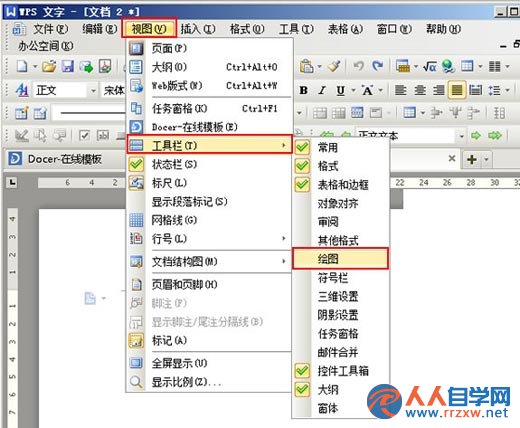Click the Italic formatting icon

point(322,90)
